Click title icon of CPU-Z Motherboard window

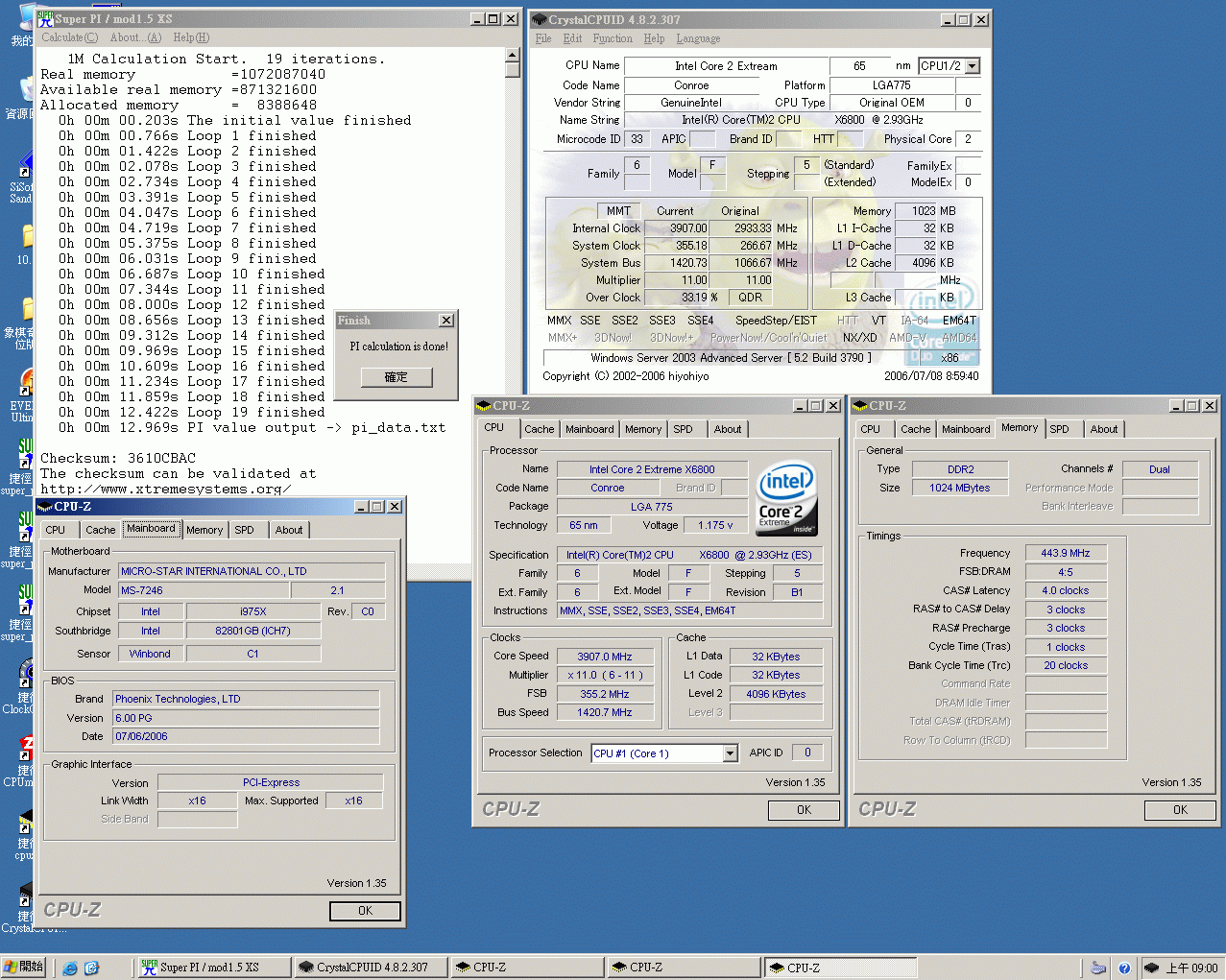[x=44, y=506]
